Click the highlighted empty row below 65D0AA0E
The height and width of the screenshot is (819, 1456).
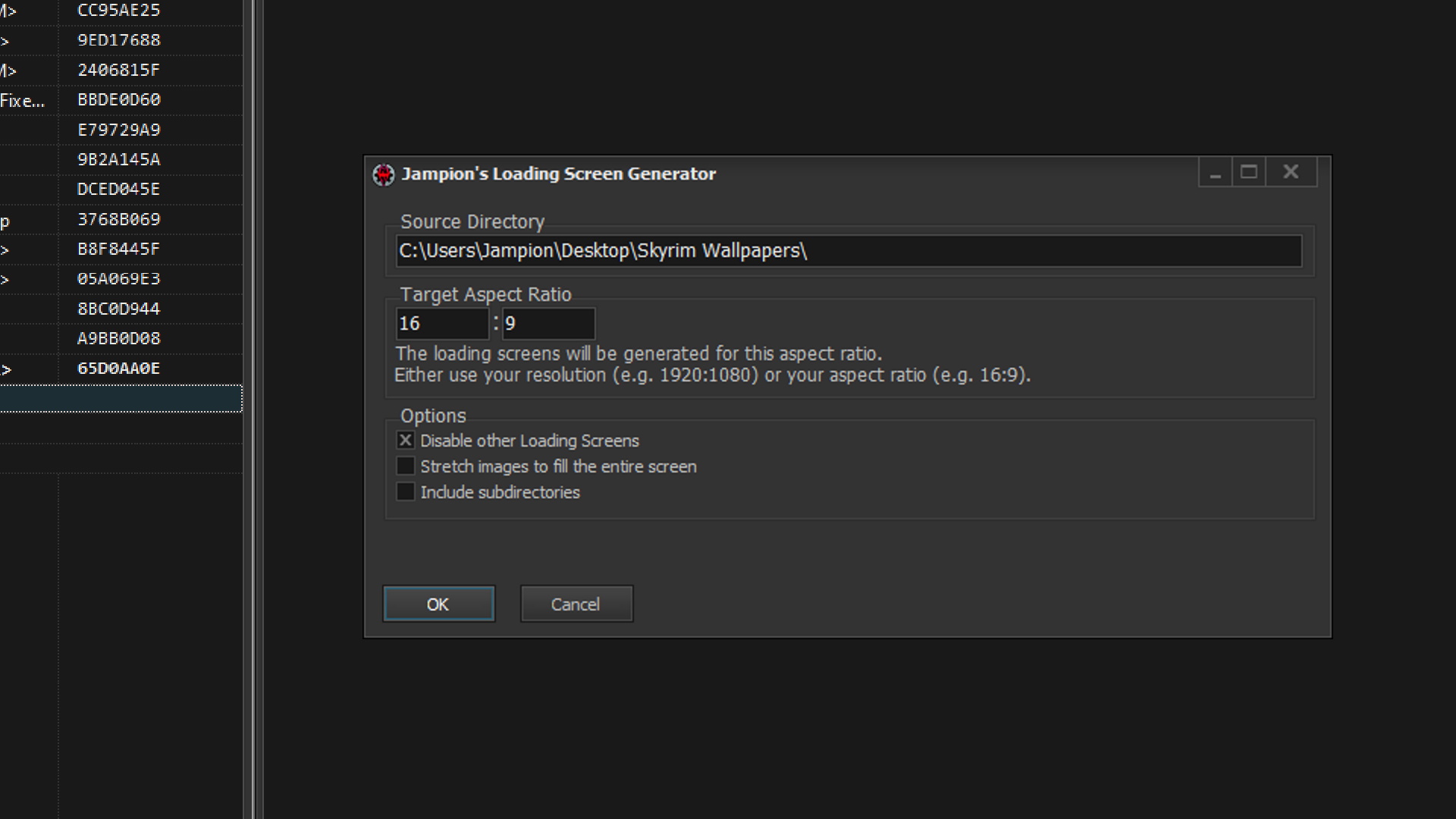120,399
